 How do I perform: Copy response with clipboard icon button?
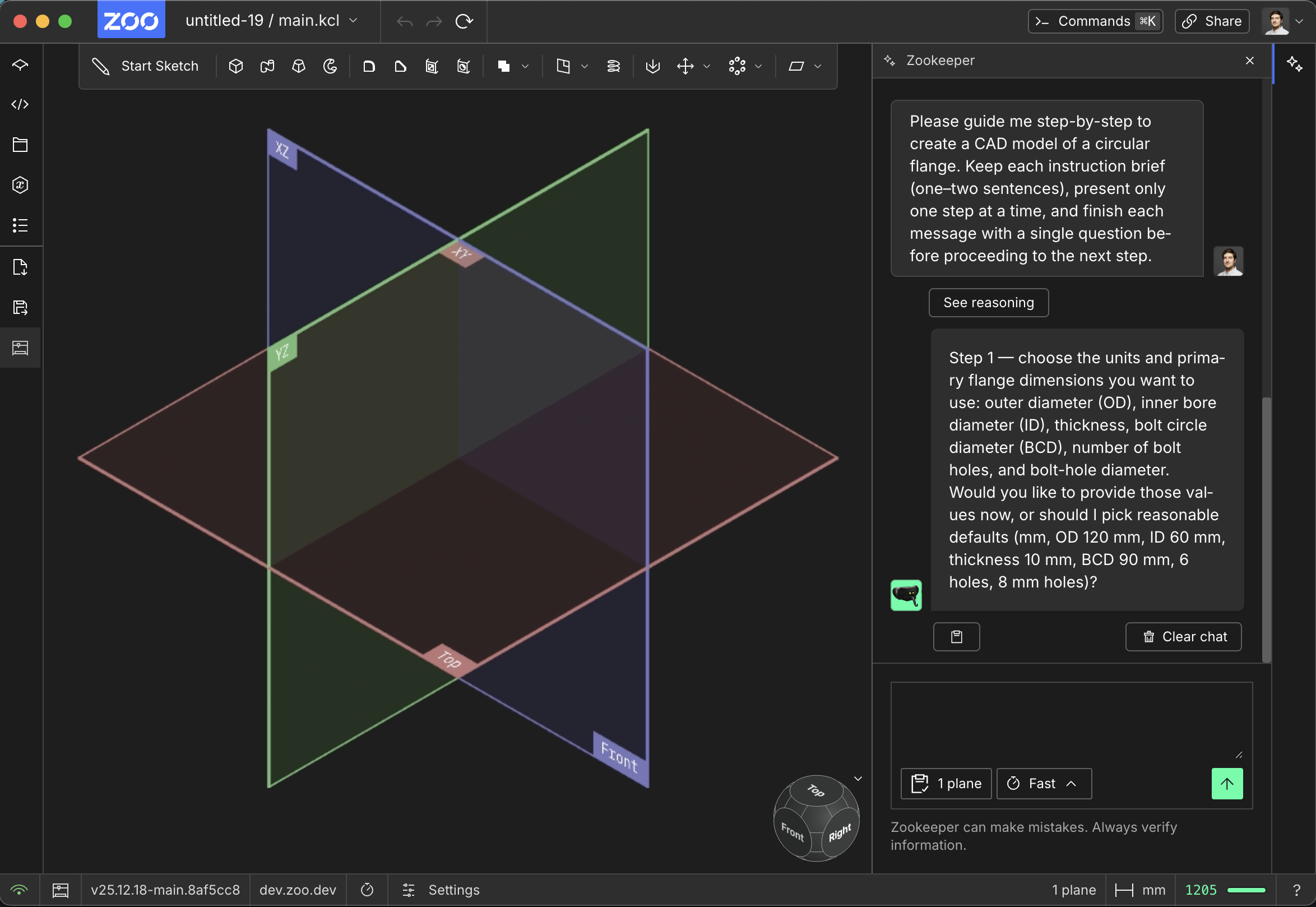(x=956, y=636)
